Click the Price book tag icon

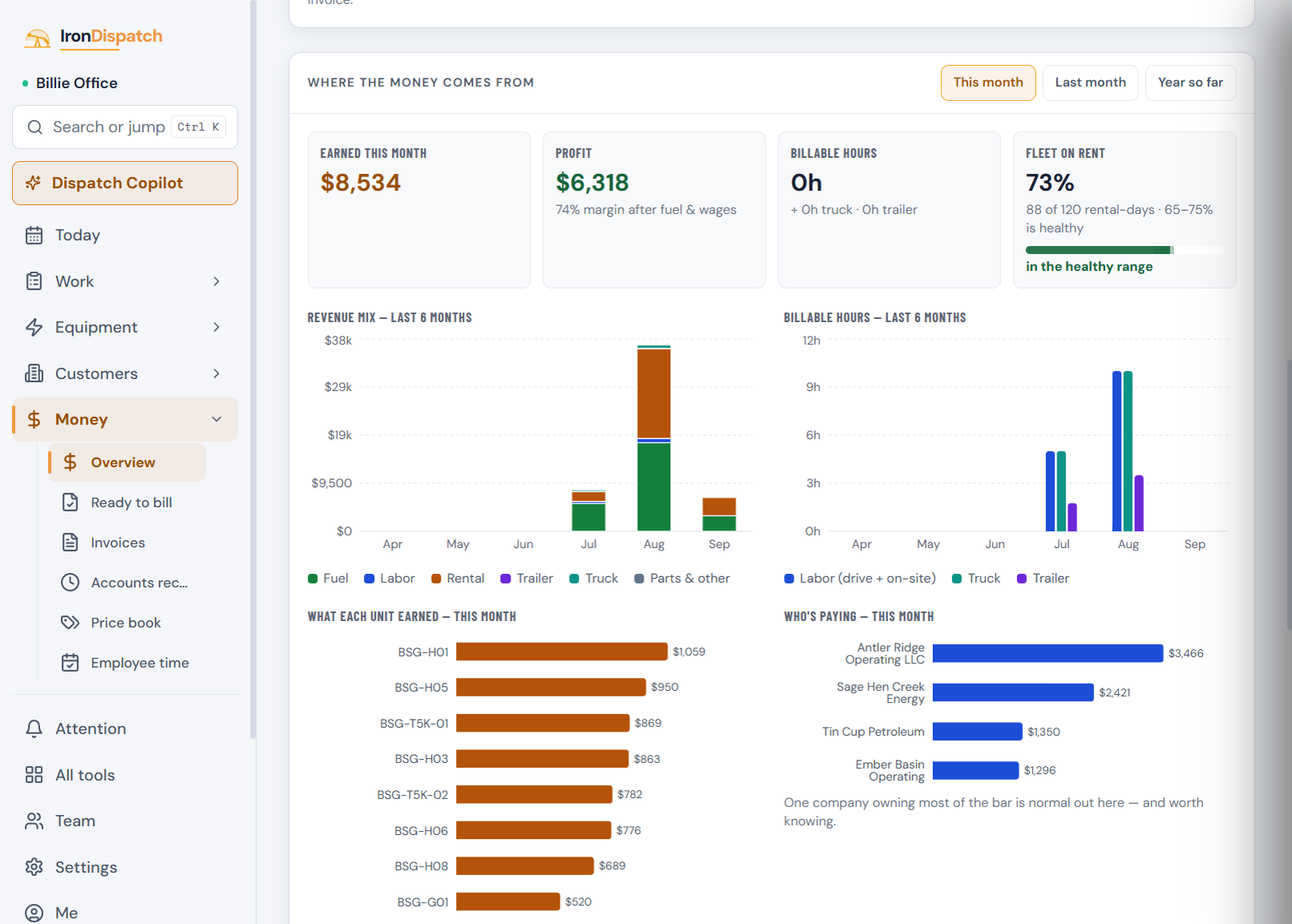click(71, 623)
